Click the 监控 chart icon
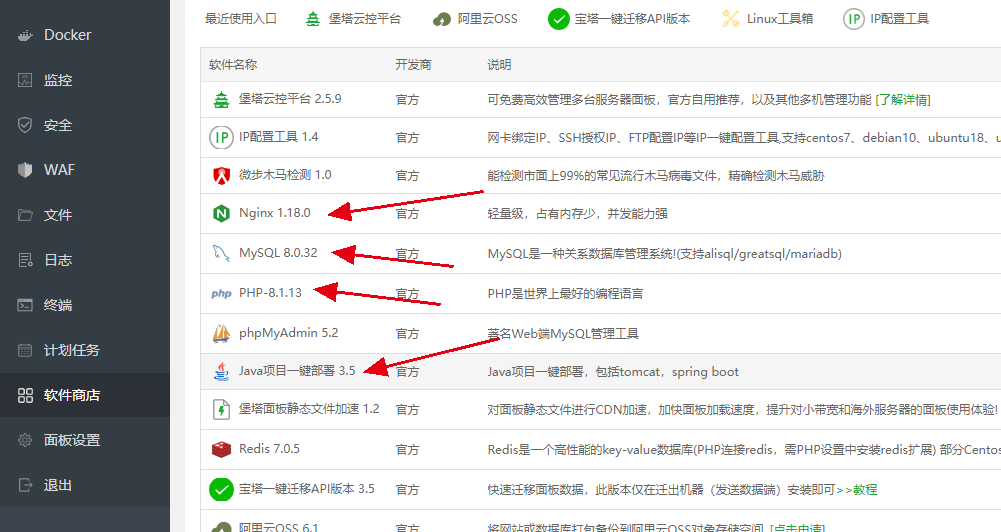 pyautogui.click(x=25, y=80)
